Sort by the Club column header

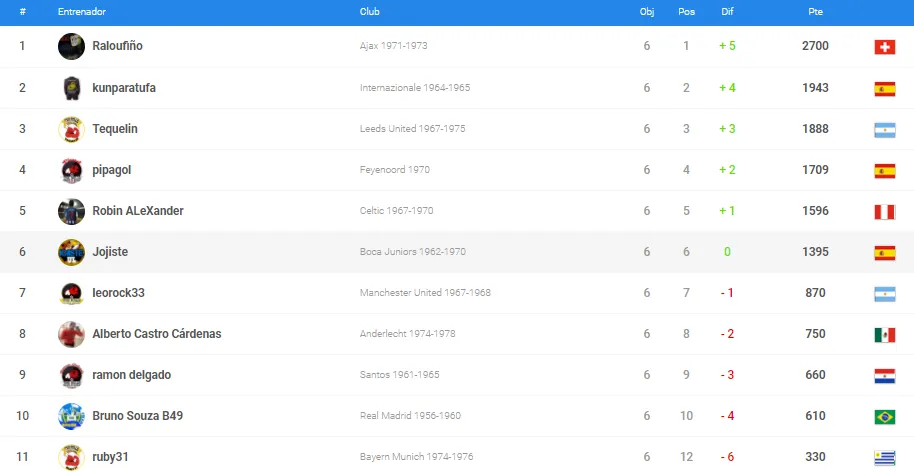370,12
